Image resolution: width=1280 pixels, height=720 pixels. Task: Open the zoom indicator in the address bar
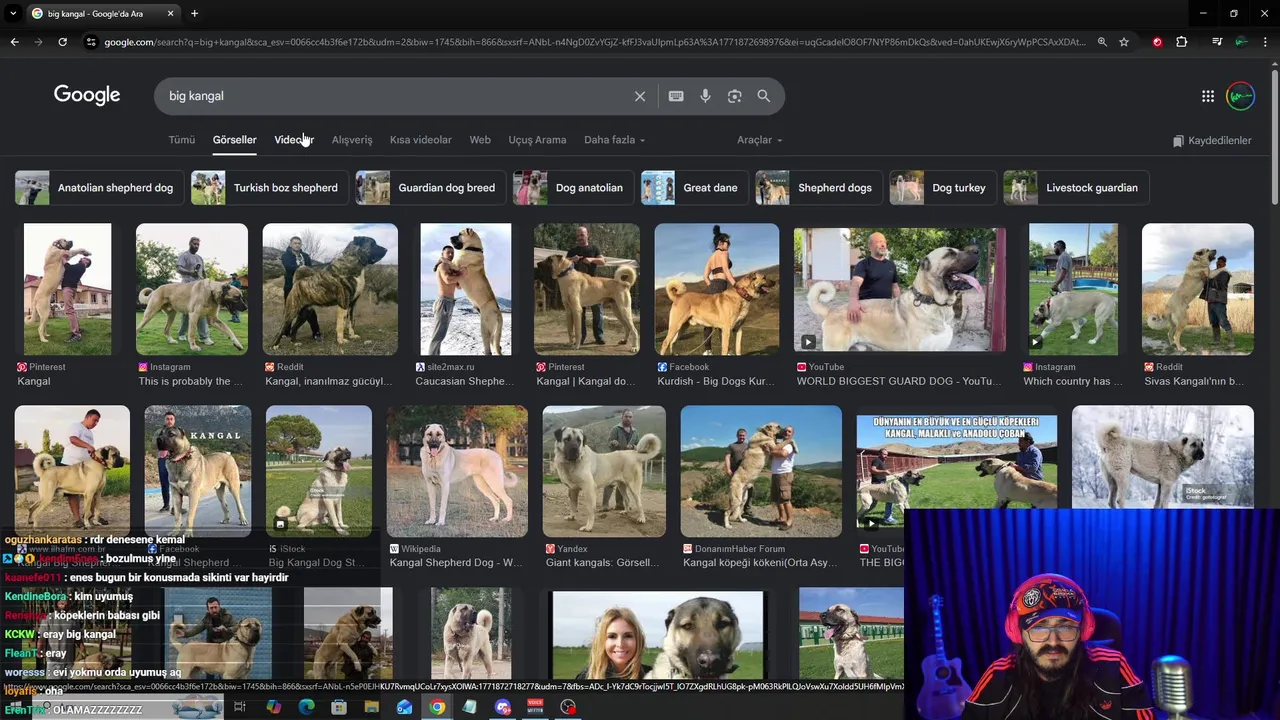click(x=1102, y=42)
